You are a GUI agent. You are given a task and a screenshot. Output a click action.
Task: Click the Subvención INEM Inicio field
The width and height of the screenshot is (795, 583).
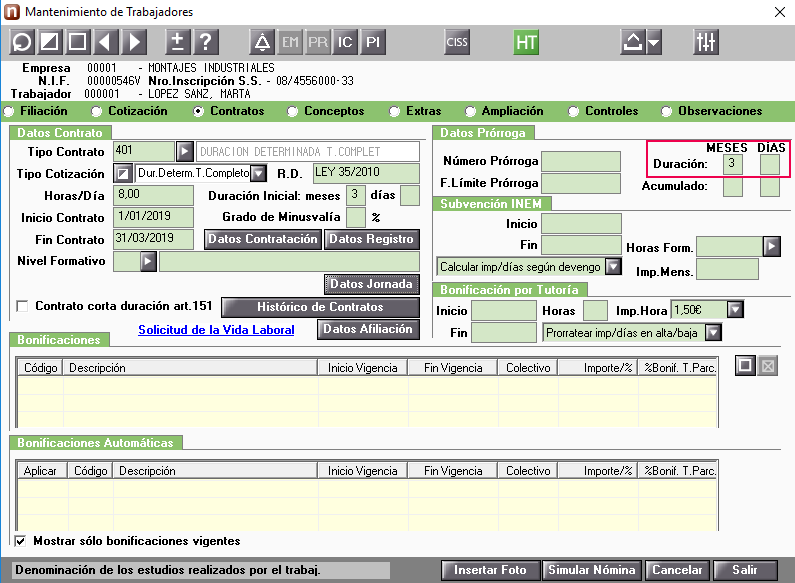582,224
